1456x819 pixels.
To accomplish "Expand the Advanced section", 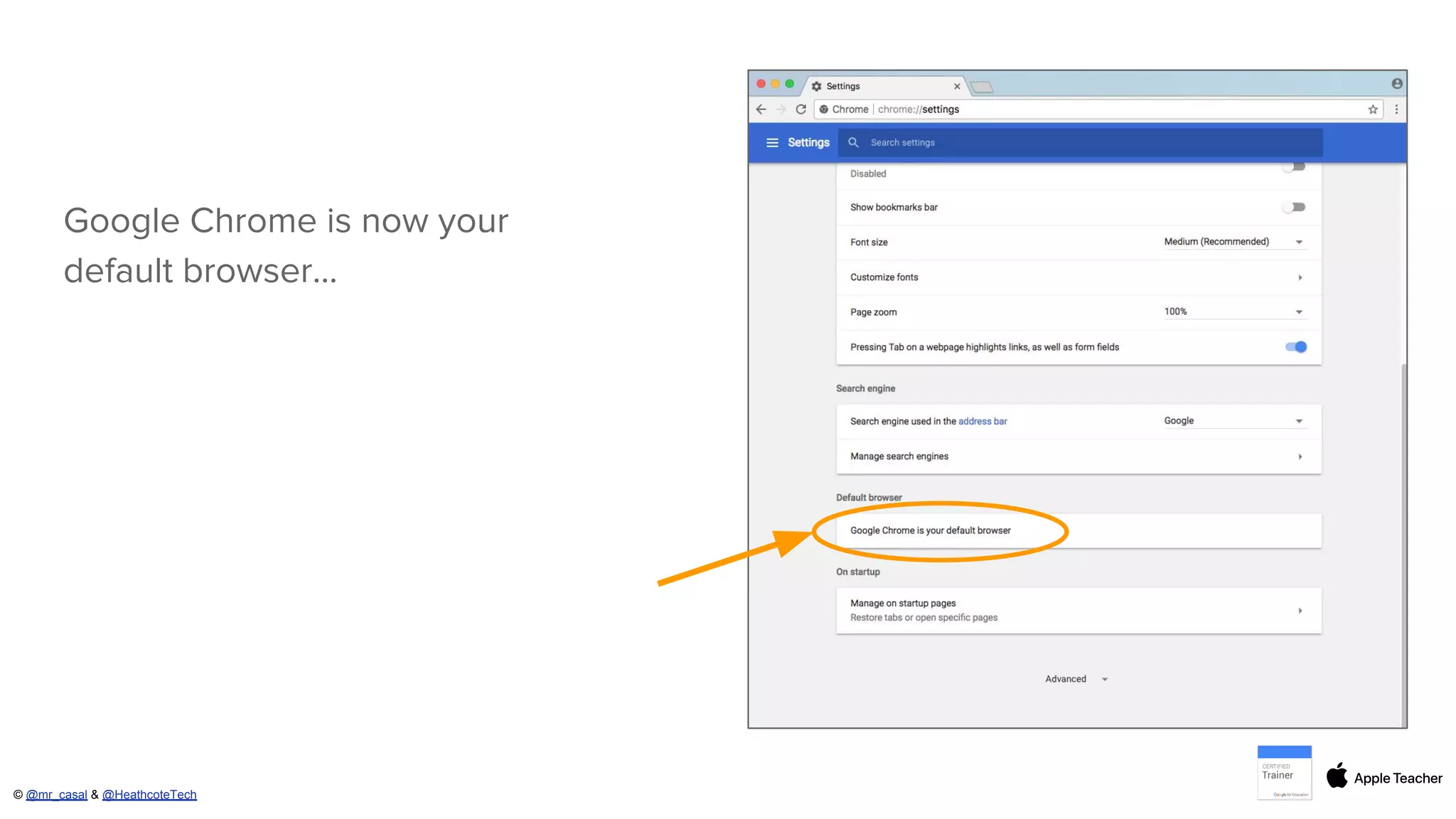I will point(1076,680).
